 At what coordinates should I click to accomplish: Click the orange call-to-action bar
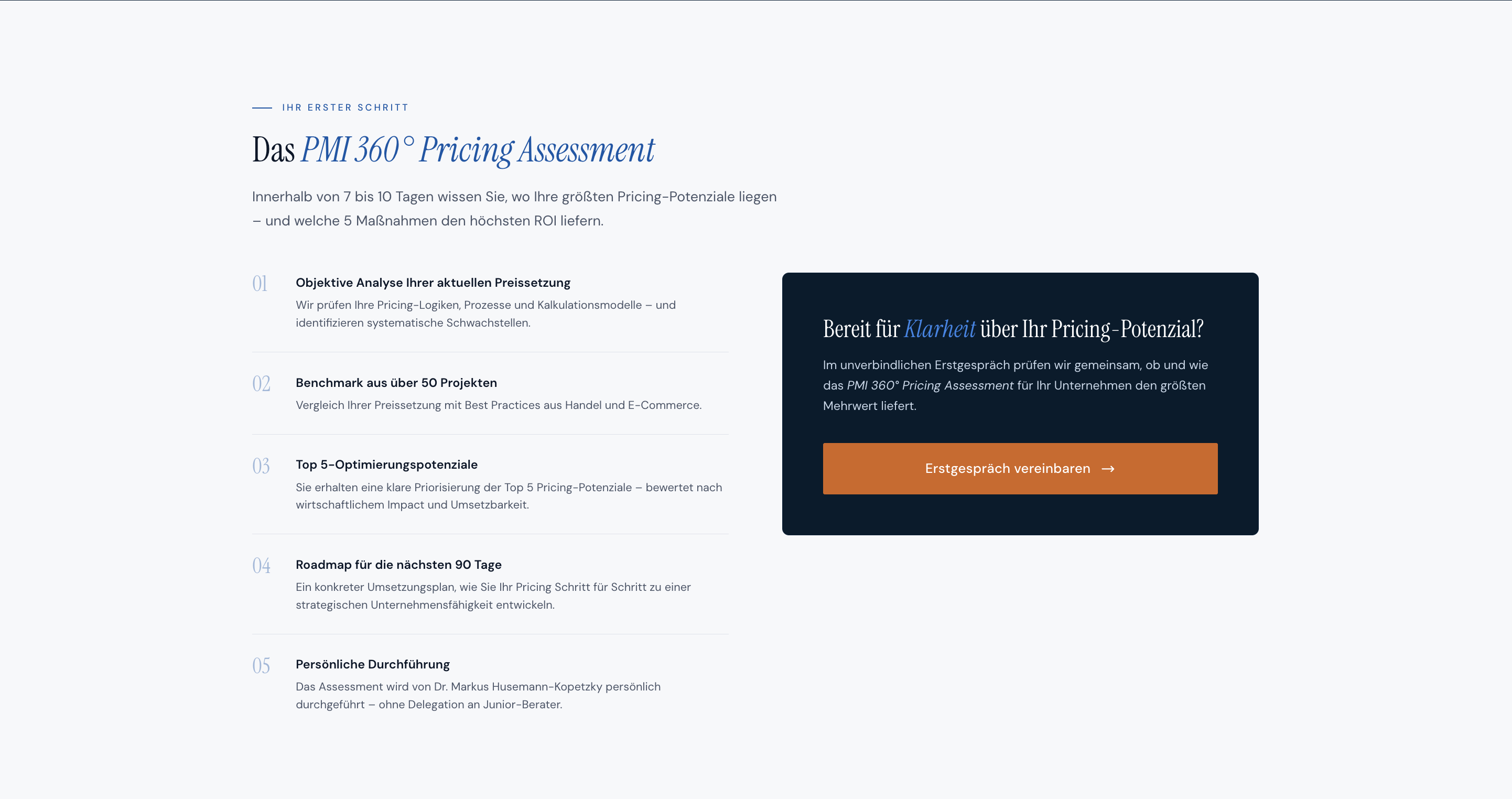click(1020, 469)
